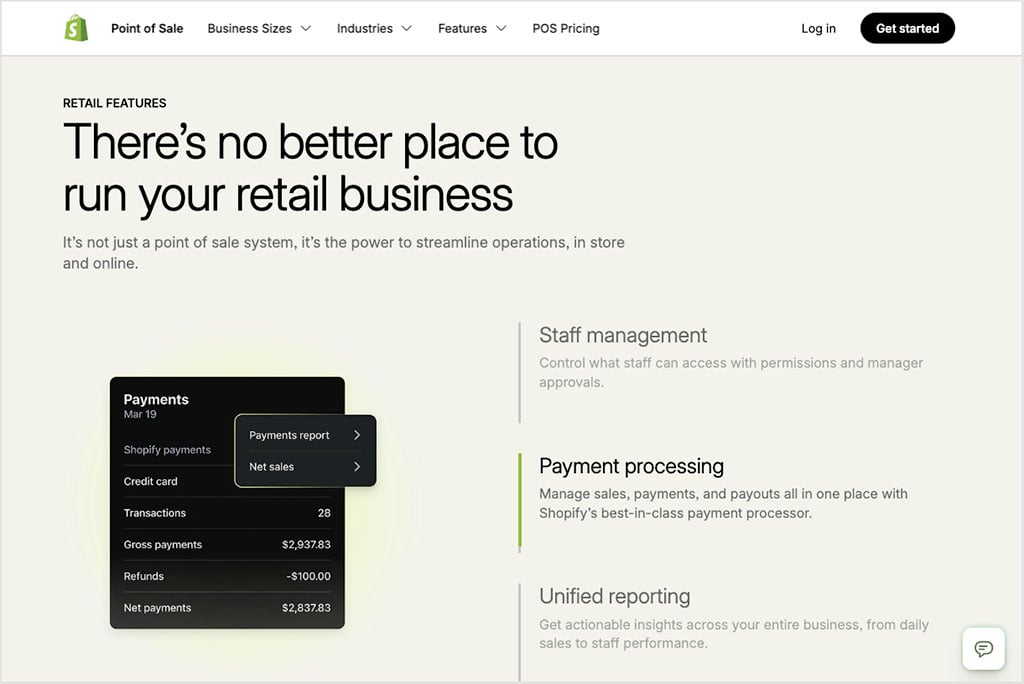Screen dimensions: 1024x684
Task: Click the Payments report chevron arrow
Action: (x=357, y=435)
